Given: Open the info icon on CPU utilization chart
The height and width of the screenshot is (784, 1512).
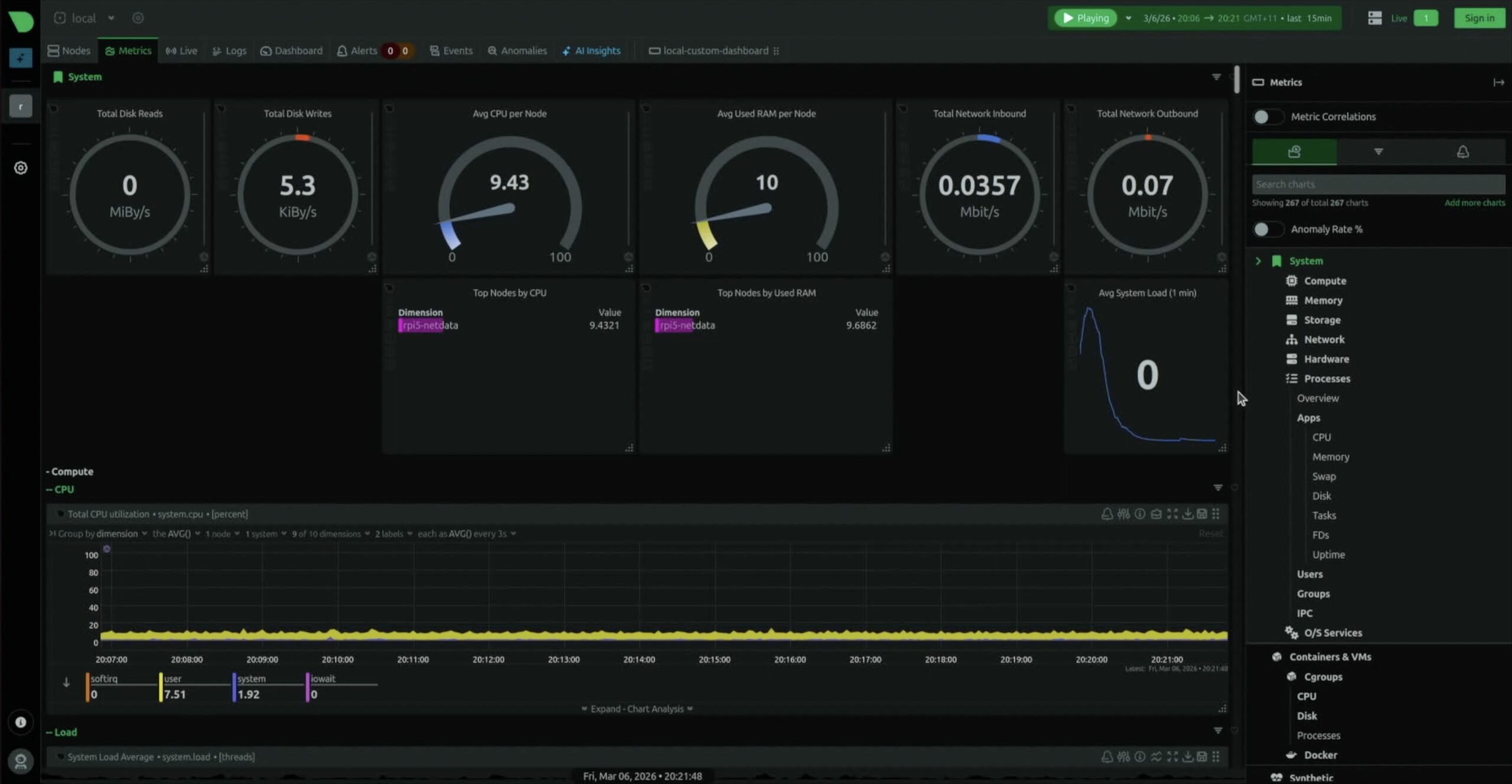Looking at the screenshot, I should pos(1140,514).
